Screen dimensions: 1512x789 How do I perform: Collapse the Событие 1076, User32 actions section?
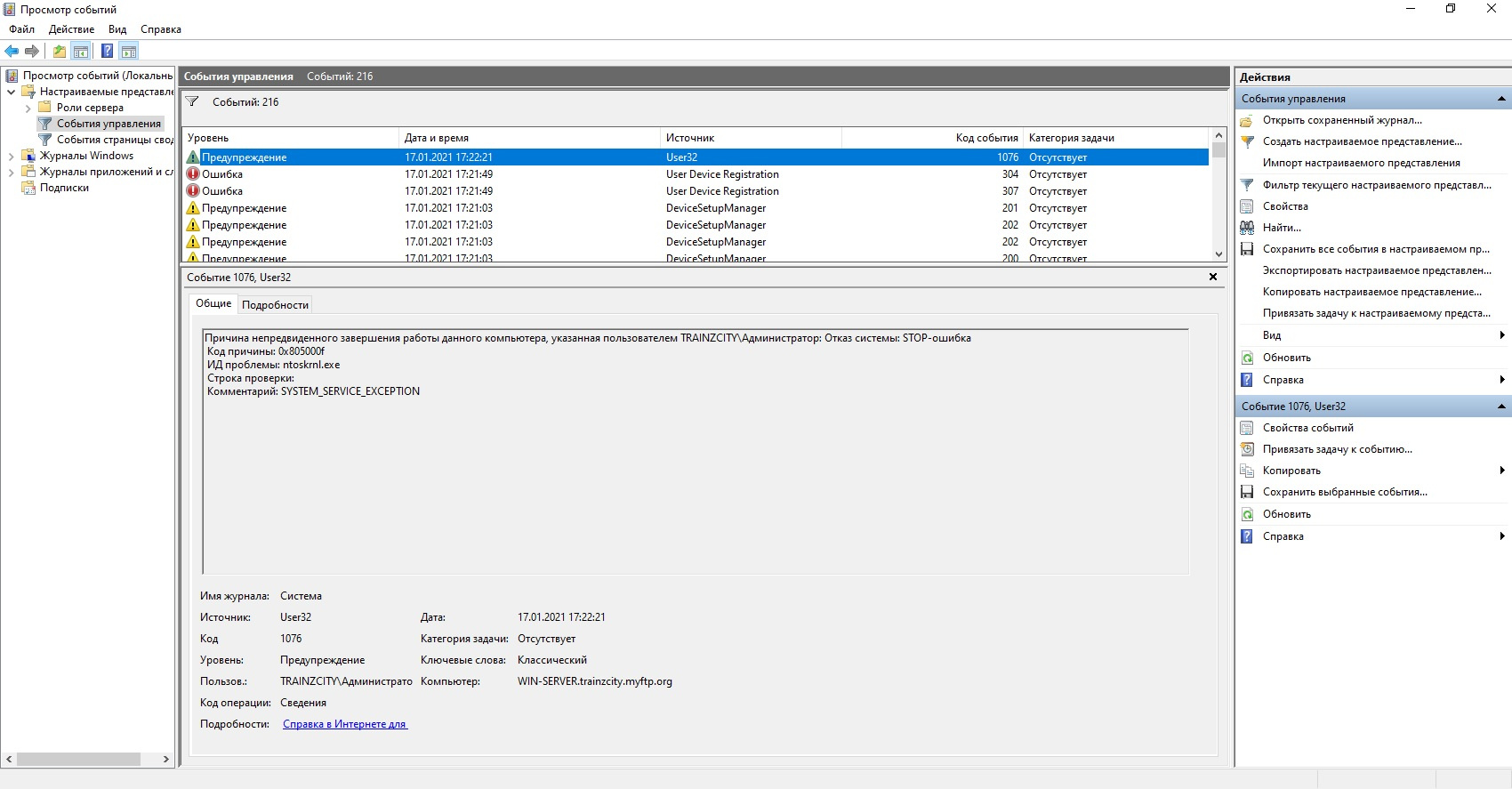[1501, 407]
